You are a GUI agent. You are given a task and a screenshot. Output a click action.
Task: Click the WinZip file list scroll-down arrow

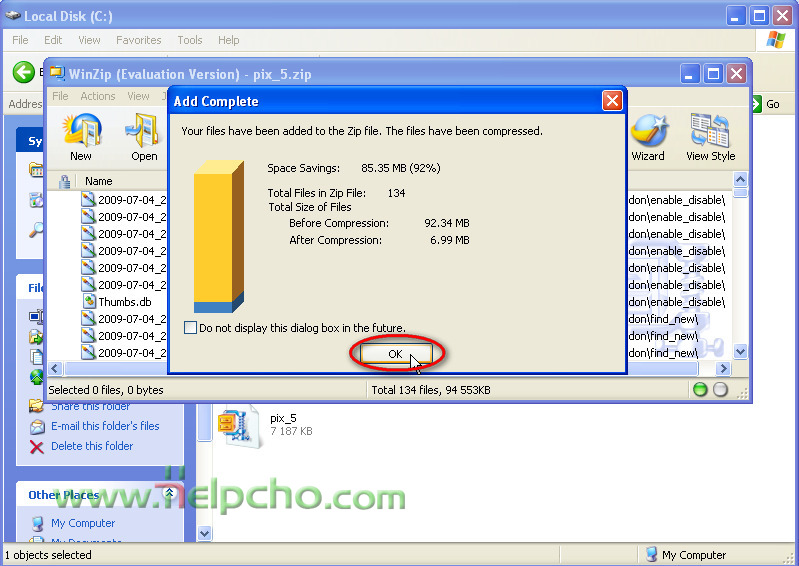click(x=740, y=352)
